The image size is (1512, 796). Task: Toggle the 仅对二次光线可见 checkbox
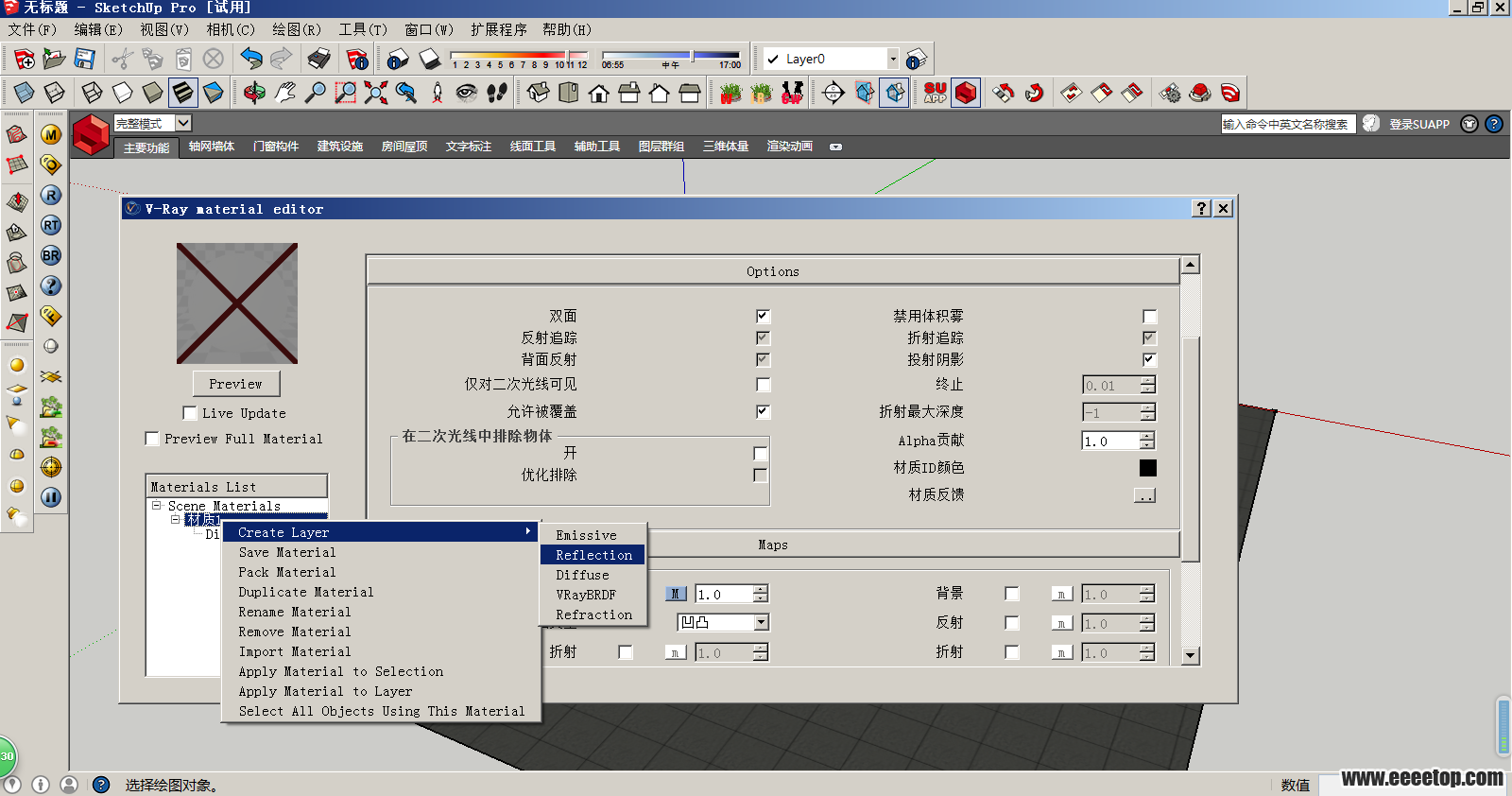(763, 385)
